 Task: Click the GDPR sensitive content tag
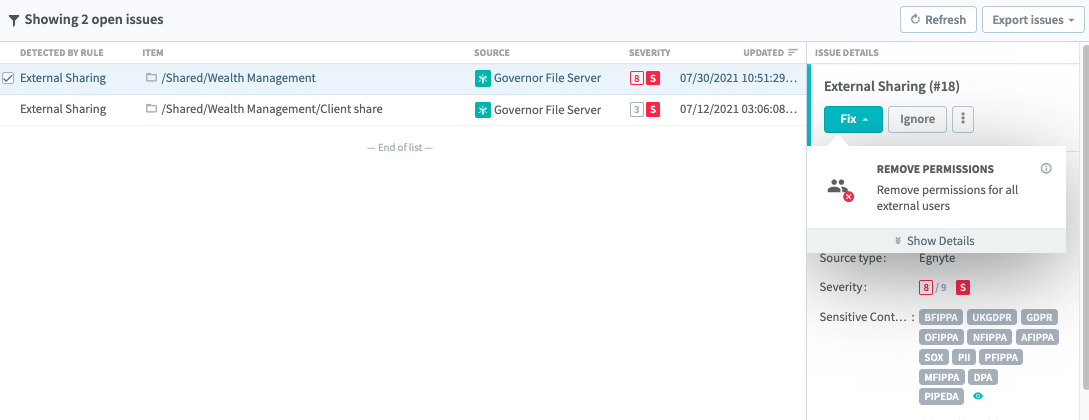pos(1040,317)
